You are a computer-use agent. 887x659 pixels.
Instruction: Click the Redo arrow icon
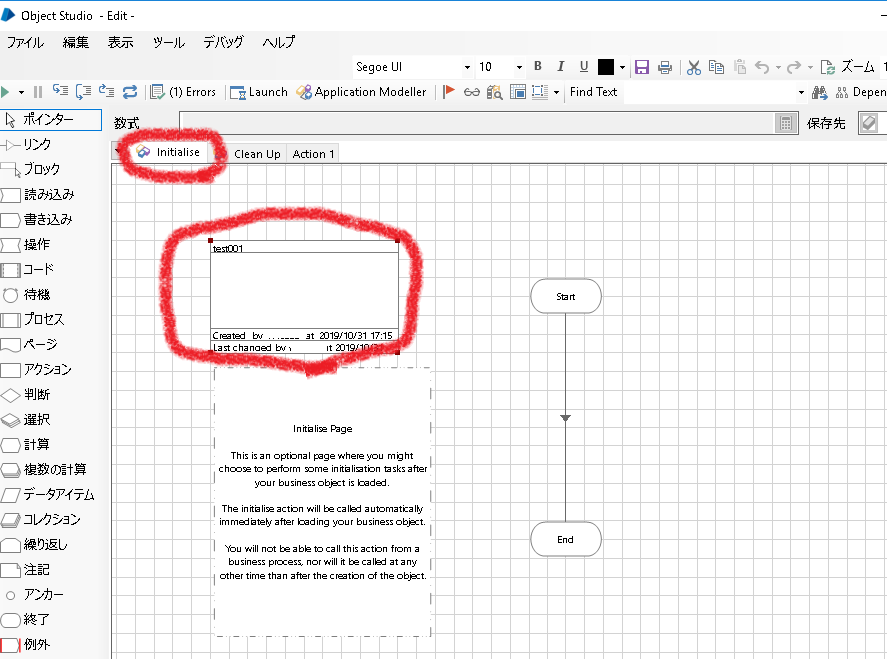(794, 67)
